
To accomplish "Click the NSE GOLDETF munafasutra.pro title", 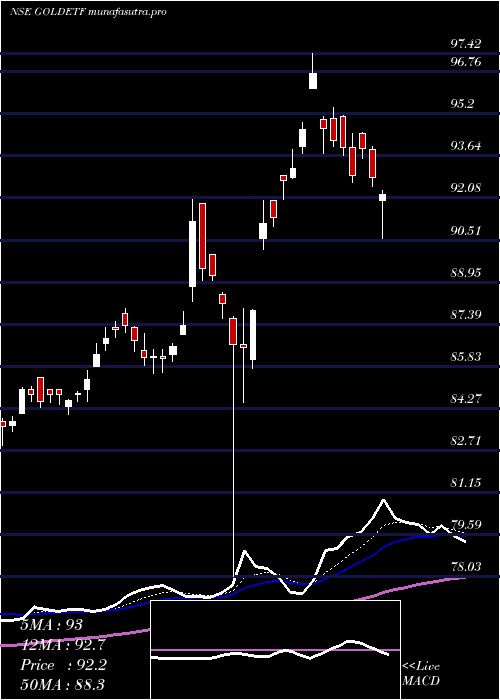I will (x=88, y=12).
